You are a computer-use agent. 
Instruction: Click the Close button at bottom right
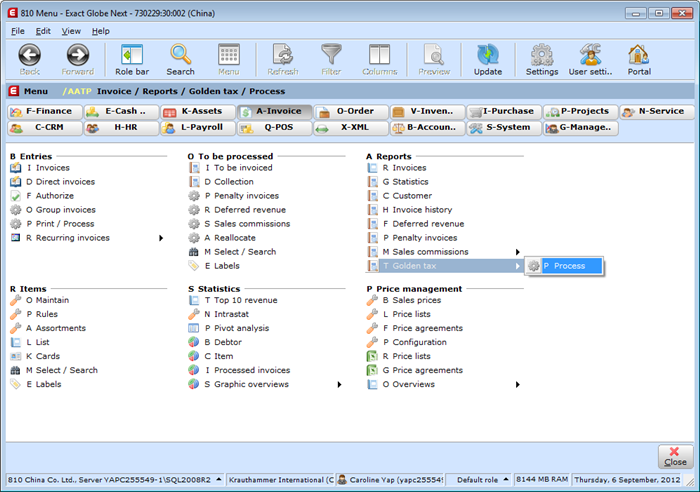click(675, 456)
